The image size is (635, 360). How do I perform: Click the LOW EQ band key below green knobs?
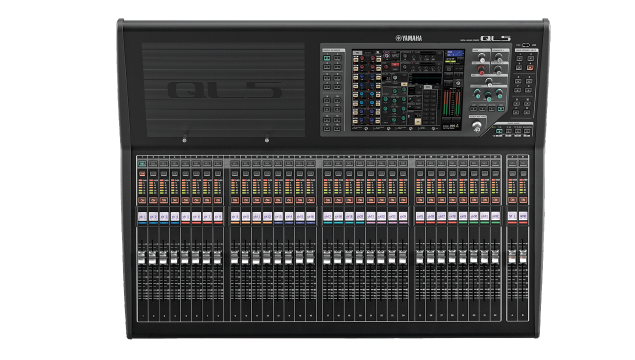(473, 109)
